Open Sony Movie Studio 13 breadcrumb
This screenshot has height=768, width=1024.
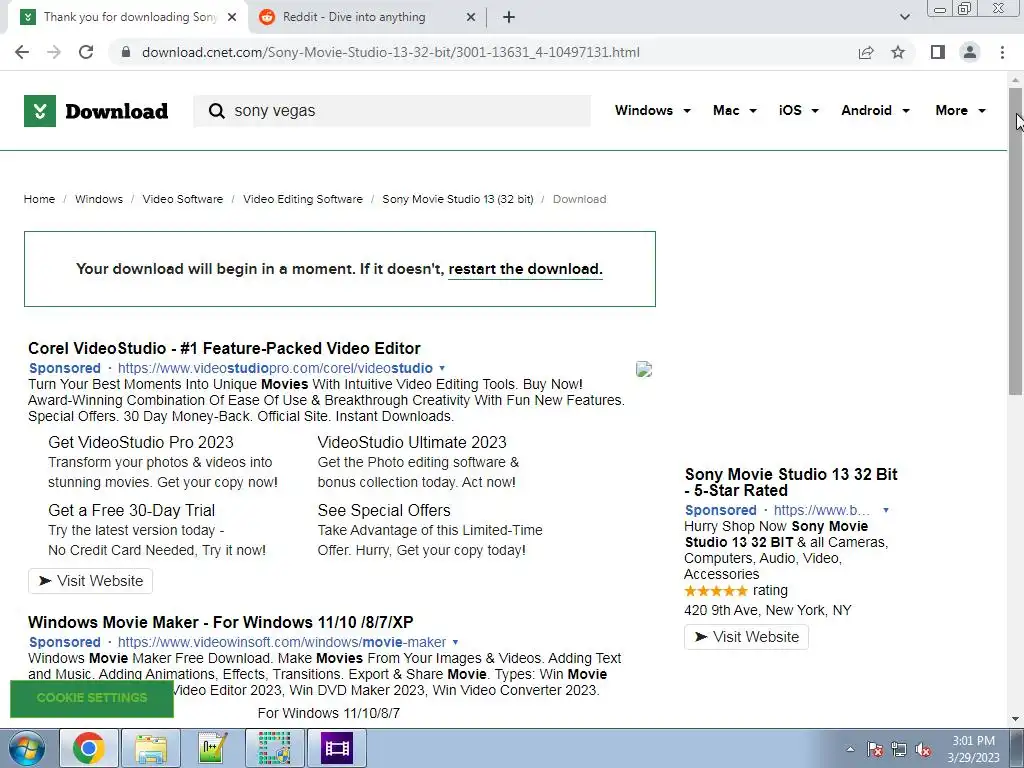pyautogui.click(x=458, y=199)
